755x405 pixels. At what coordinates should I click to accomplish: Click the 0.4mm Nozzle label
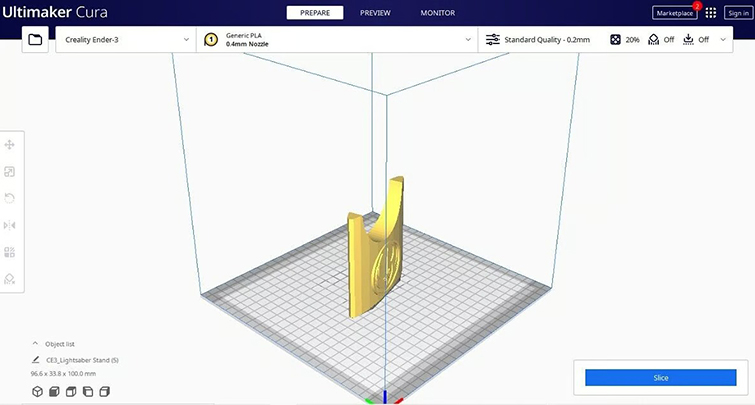point(247,44)
